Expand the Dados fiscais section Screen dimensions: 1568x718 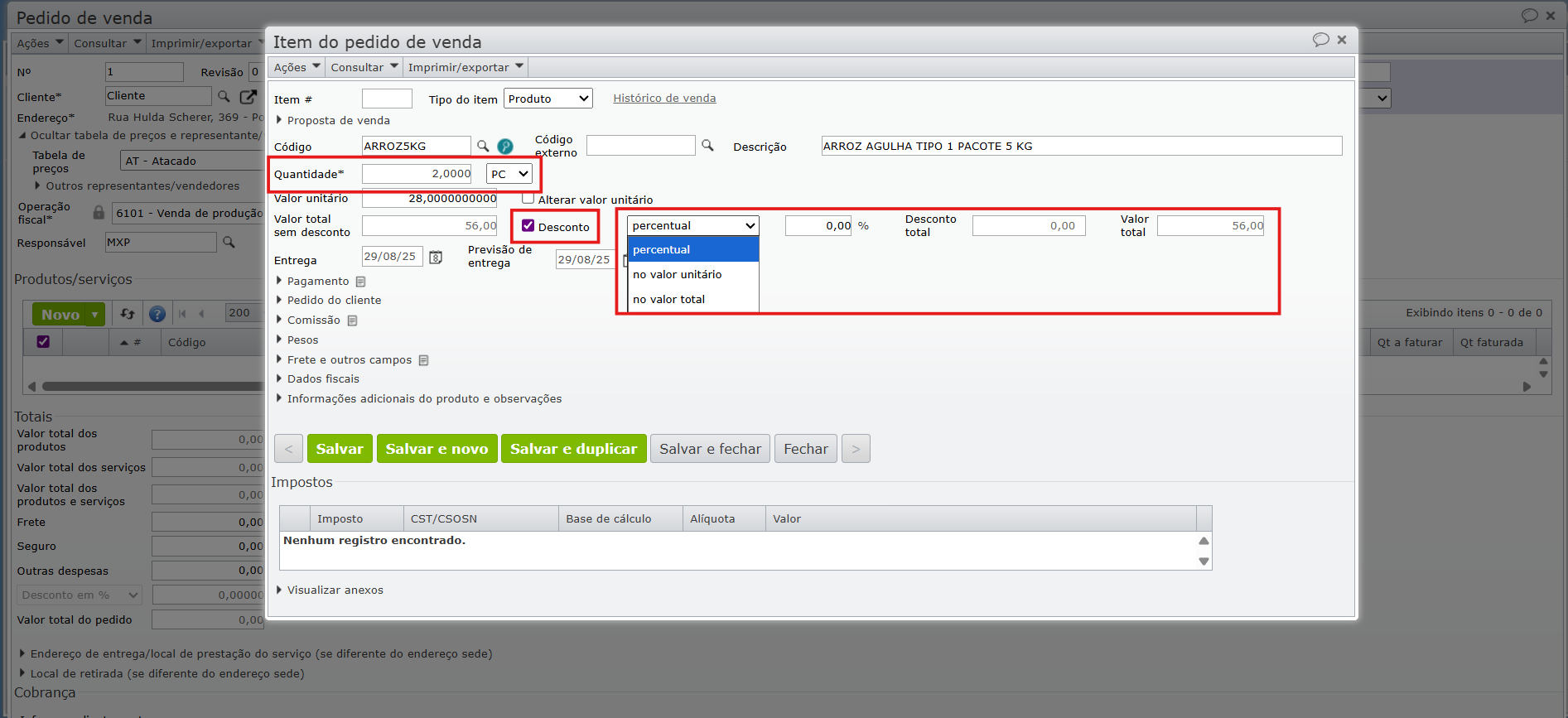pos(317,378)
